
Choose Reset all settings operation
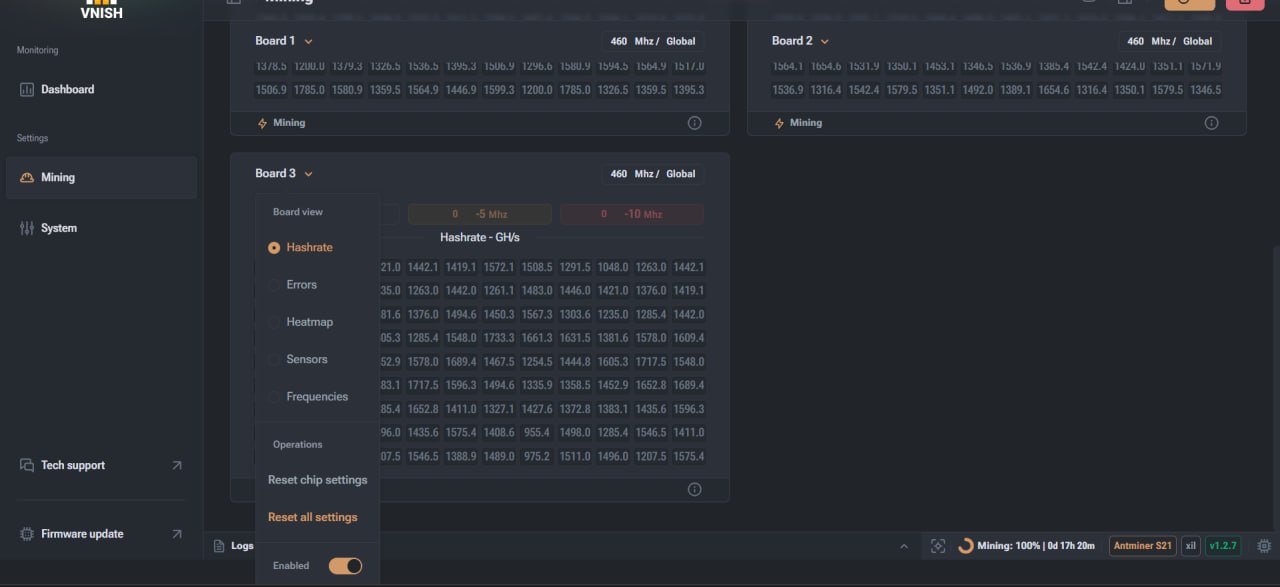[x=312, y=517]
